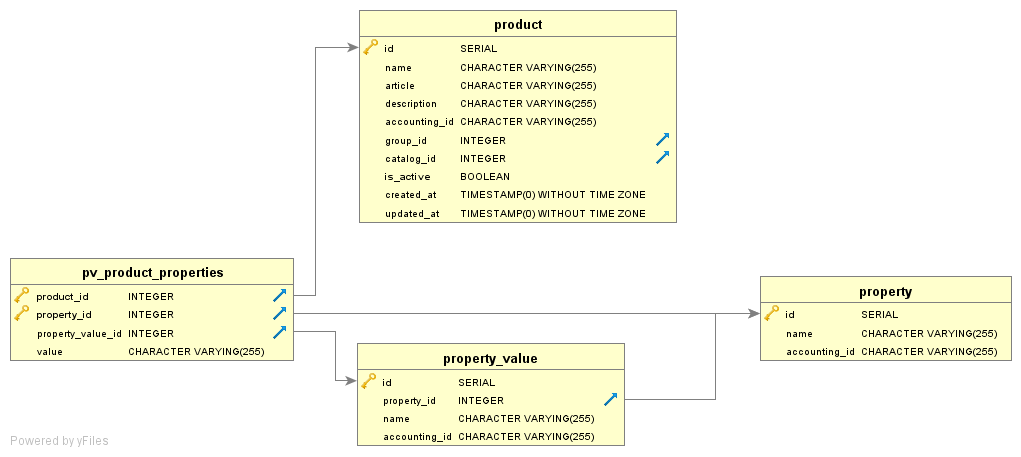Click the catalog_id column name
The width and height of the screenshot is (1021, 457).
coord(410,159)
